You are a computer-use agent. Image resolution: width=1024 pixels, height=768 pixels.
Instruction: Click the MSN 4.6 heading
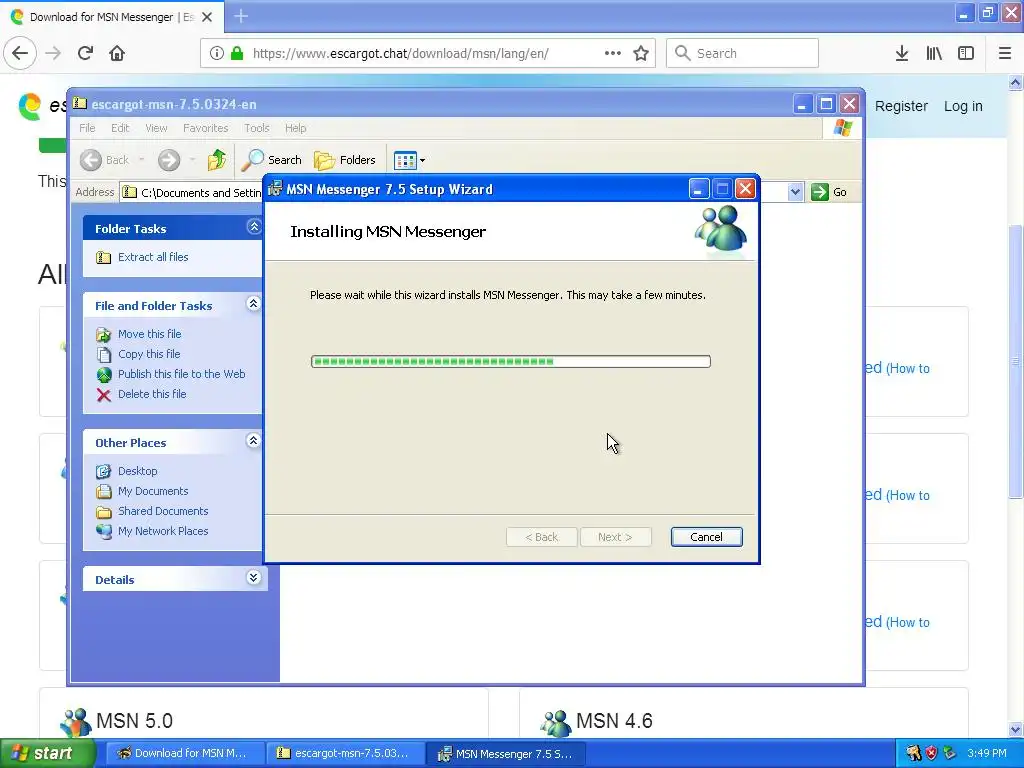614,721
